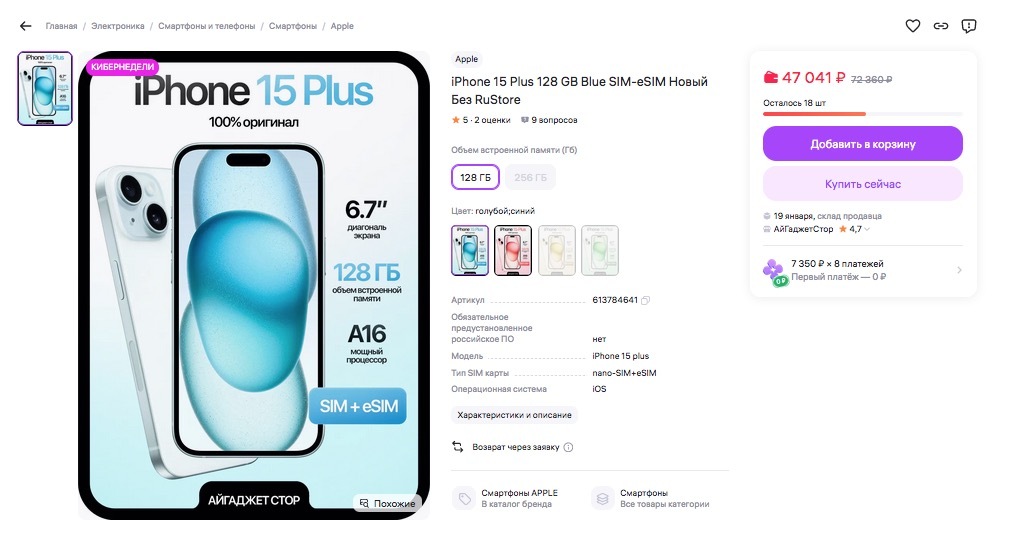Click the Похожие similar items icon

pos(365,504)
